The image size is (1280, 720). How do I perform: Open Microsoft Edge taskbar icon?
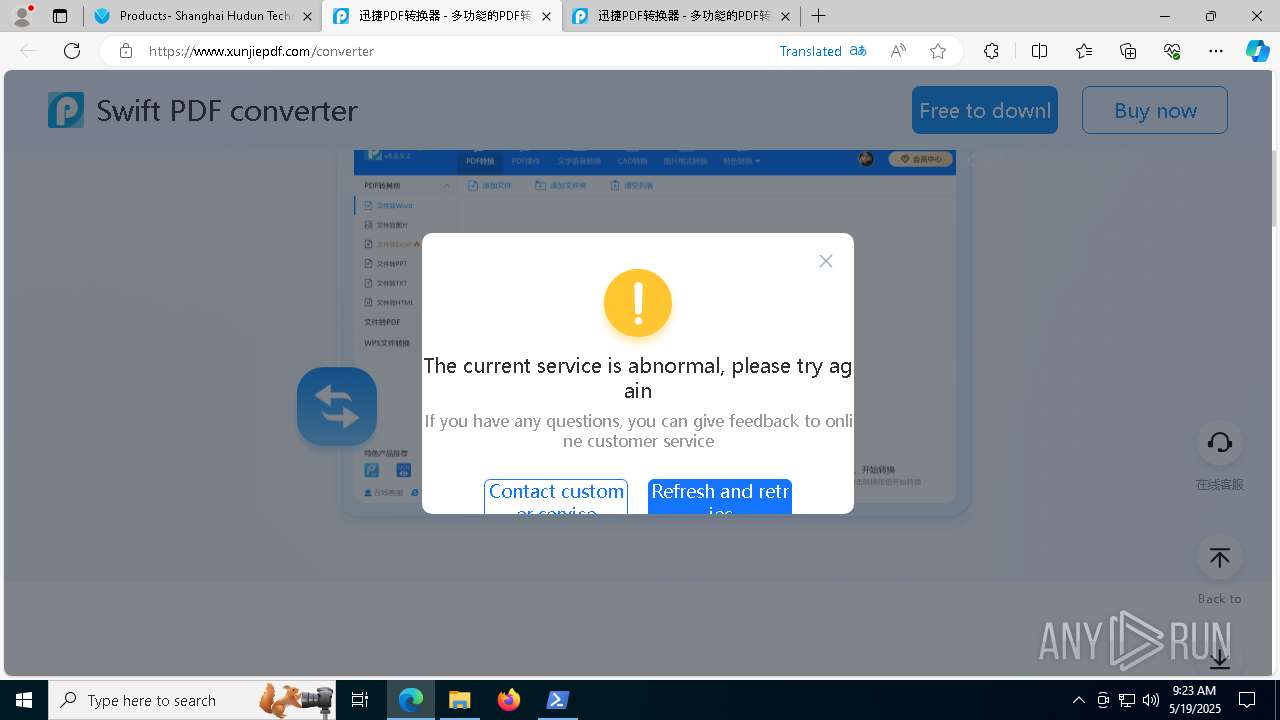411,700
